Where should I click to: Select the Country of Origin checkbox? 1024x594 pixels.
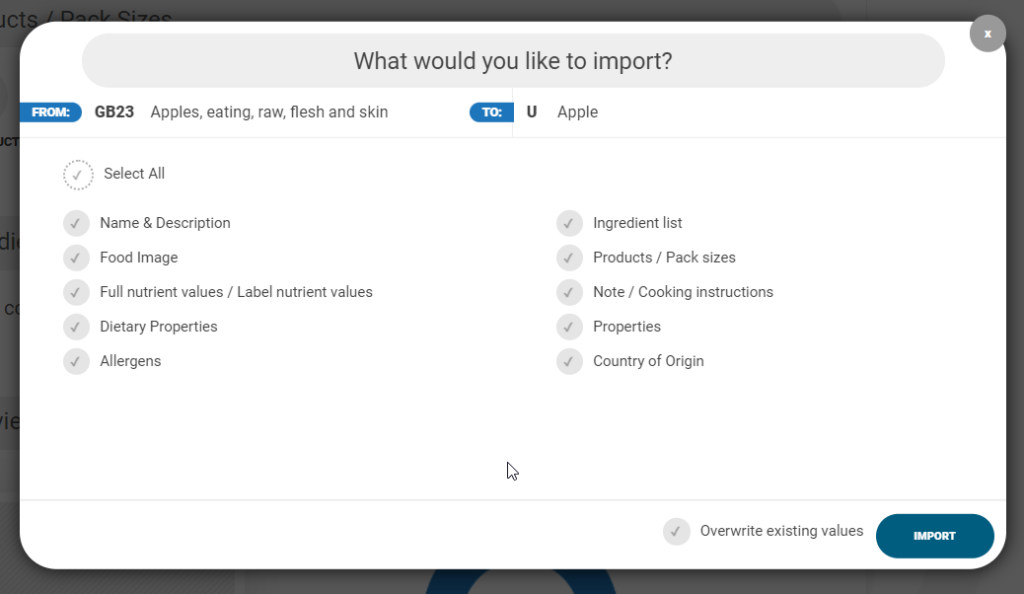point(570,361)
